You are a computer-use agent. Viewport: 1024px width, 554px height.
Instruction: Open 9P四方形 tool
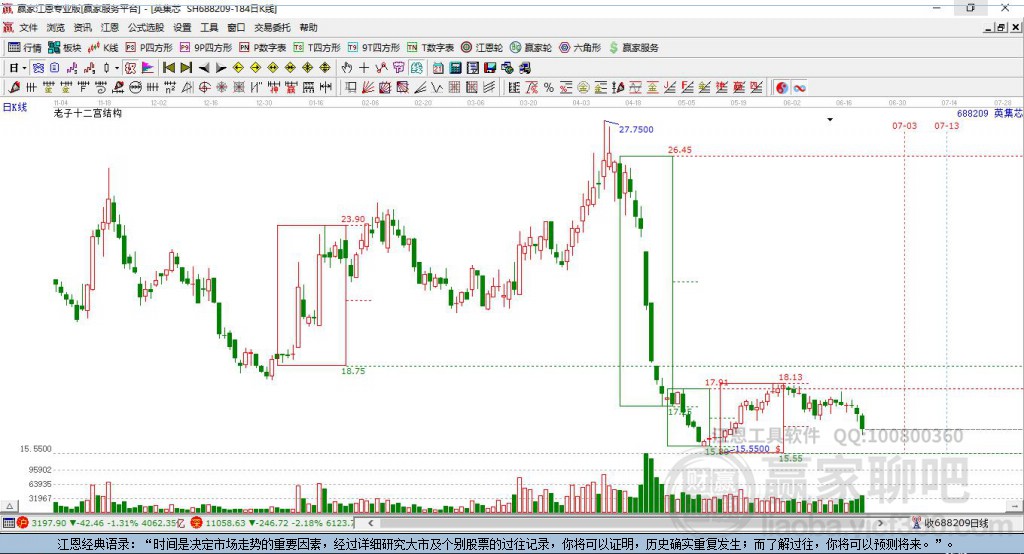tap(206, 48)
